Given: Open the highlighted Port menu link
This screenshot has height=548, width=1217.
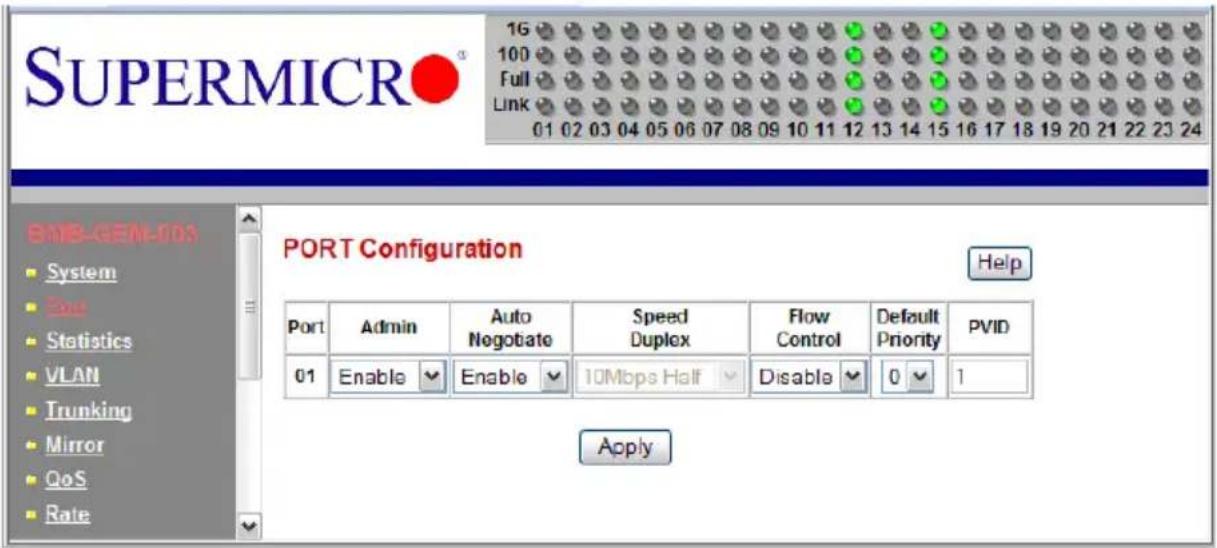Looking at the screenshot, I should click(66, 307).
